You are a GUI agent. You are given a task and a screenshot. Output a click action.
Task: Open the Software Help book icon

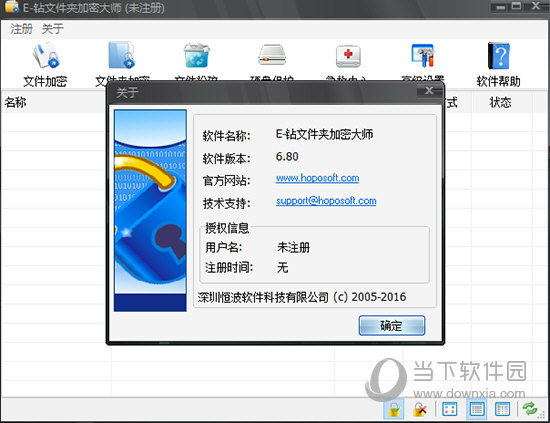click(498, 55)
